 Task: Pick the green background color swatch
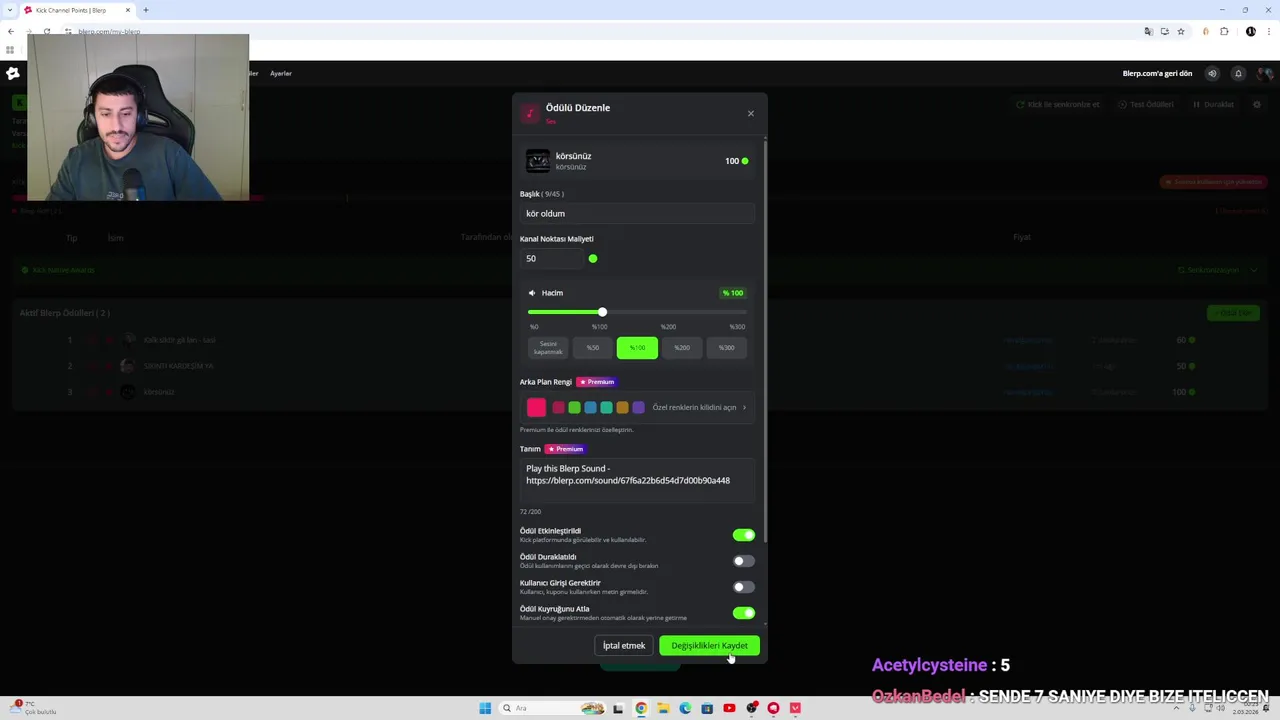pyautogui.click(x=574, y=408)
